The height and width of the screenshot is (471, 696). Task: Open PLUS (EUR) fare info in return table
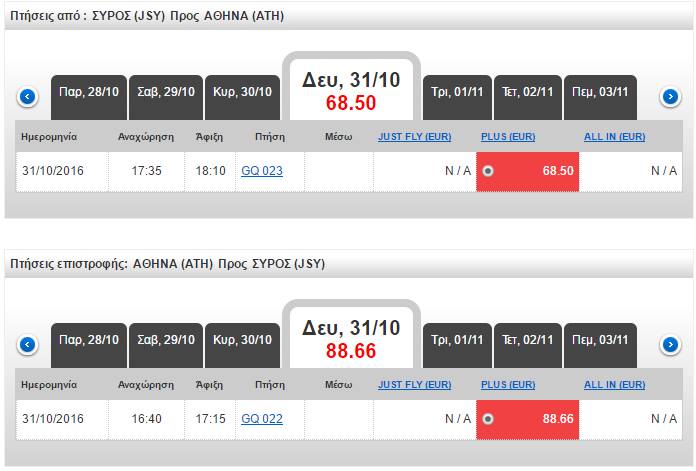[x=506, y=383]
